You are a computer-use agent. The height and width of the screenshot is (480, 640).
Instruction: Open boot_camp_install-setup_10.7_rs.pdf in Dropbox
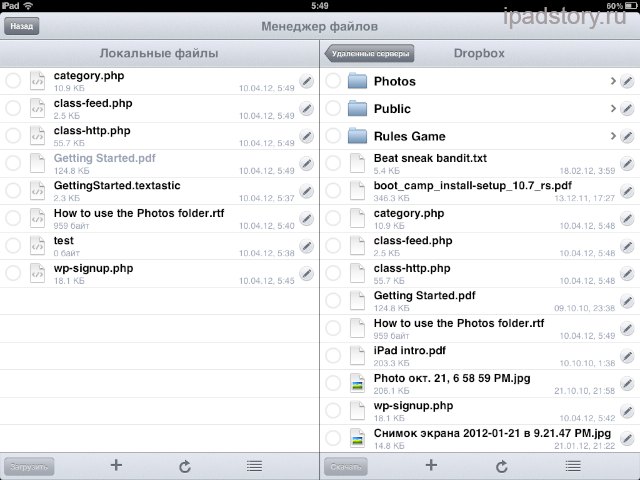(x=480, y=191)
